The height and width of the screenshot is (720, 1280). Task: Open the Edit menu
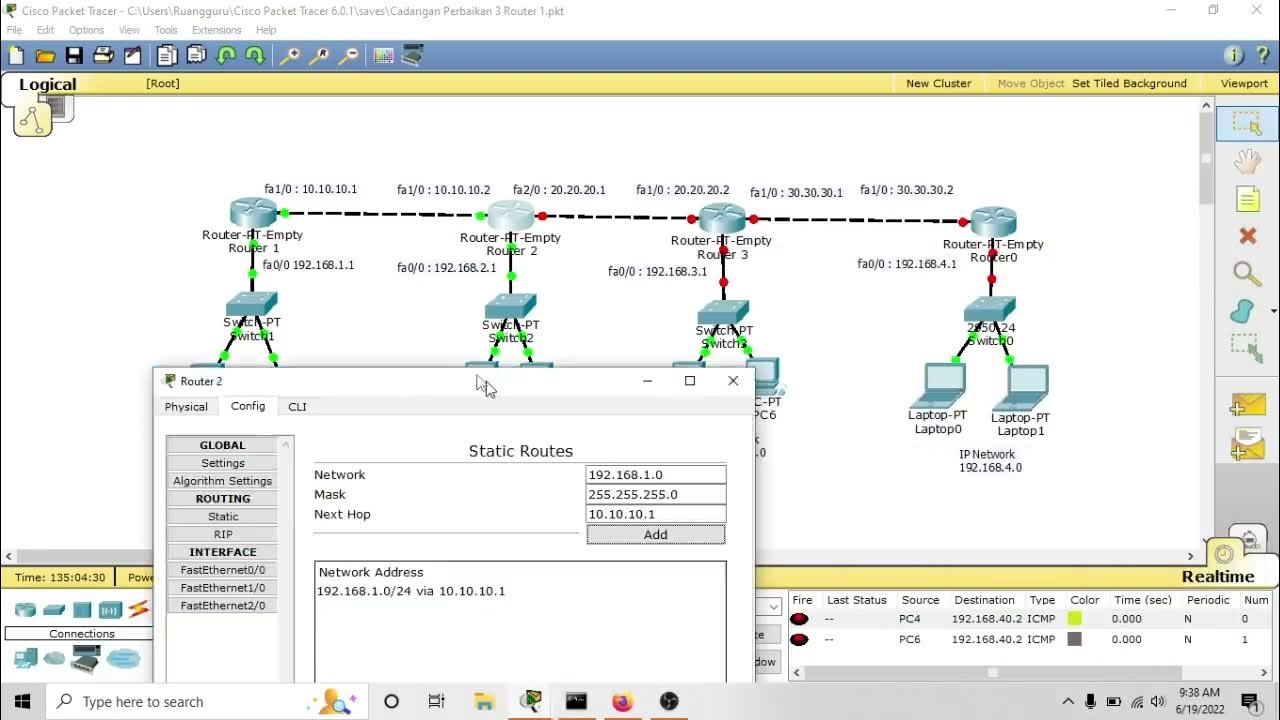(46, 30)
